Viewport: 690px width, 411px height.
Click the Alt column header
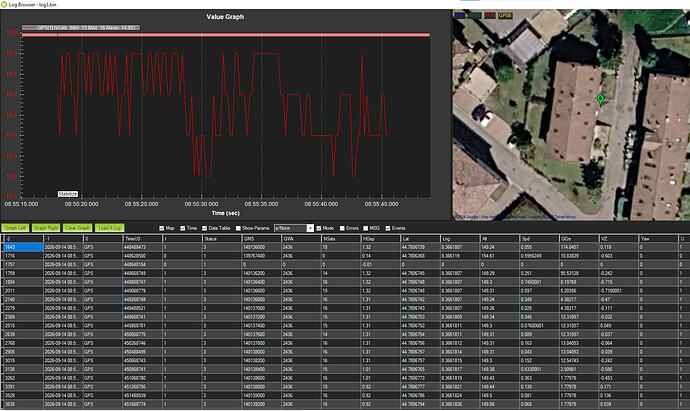coord(499,239)
